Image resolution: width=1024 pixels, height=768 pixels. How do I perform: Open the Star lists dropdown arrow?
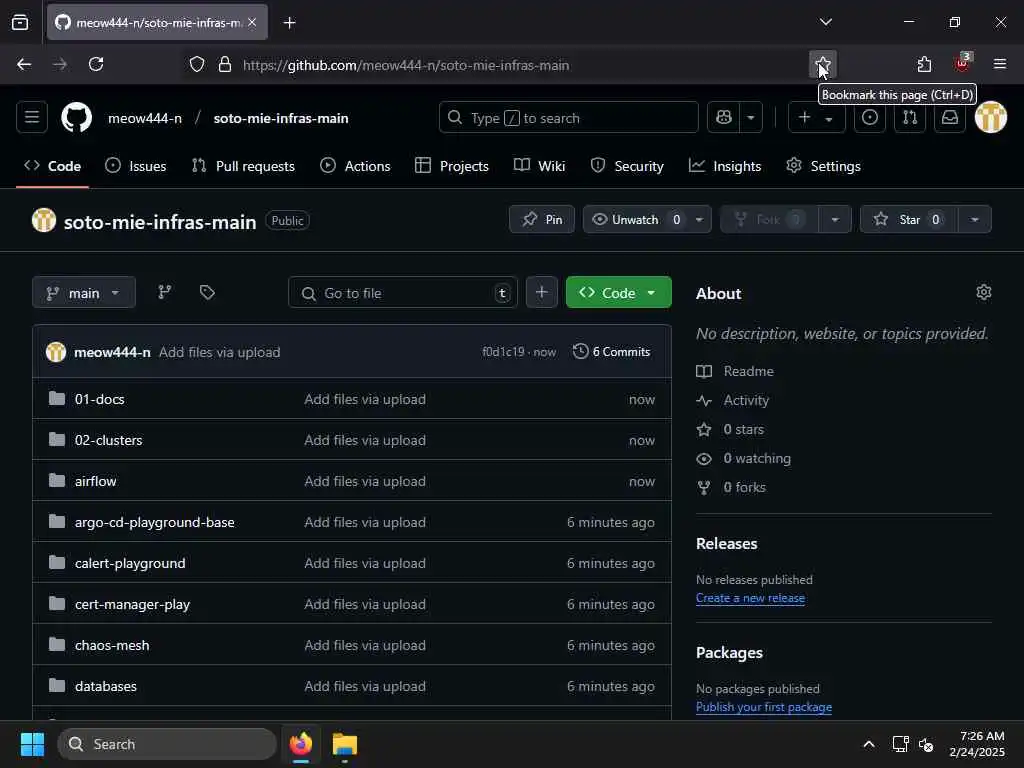pyautogui.click(x=975, y=219)
